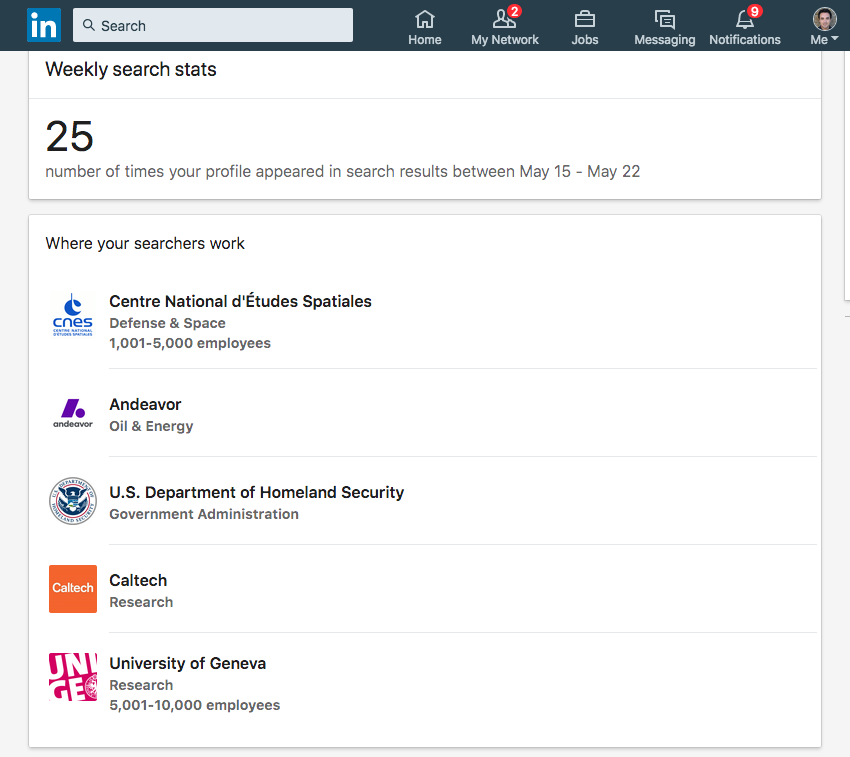Click "1,001-5,000 employees" text
Screen dimensions: 850x757
(x=190, y=343)
